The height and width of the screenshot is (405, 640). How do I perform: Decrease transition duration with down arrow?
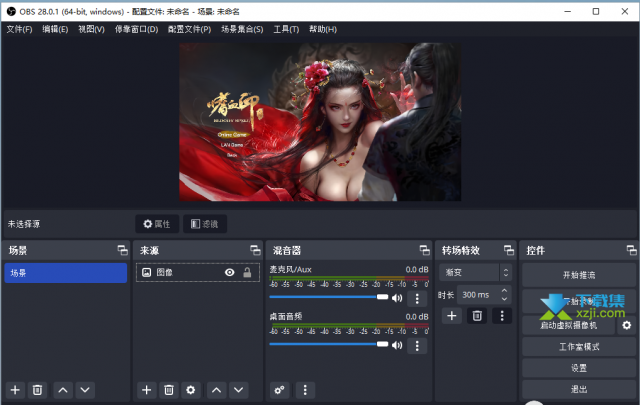(504, 299)
